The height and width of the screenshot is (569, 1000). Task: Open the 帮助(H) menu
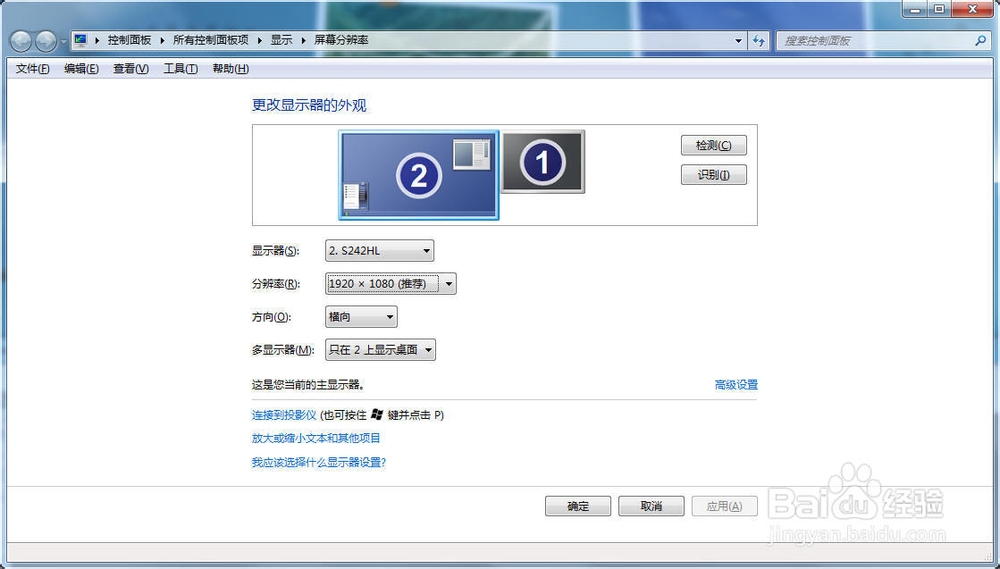coord(230,68)
